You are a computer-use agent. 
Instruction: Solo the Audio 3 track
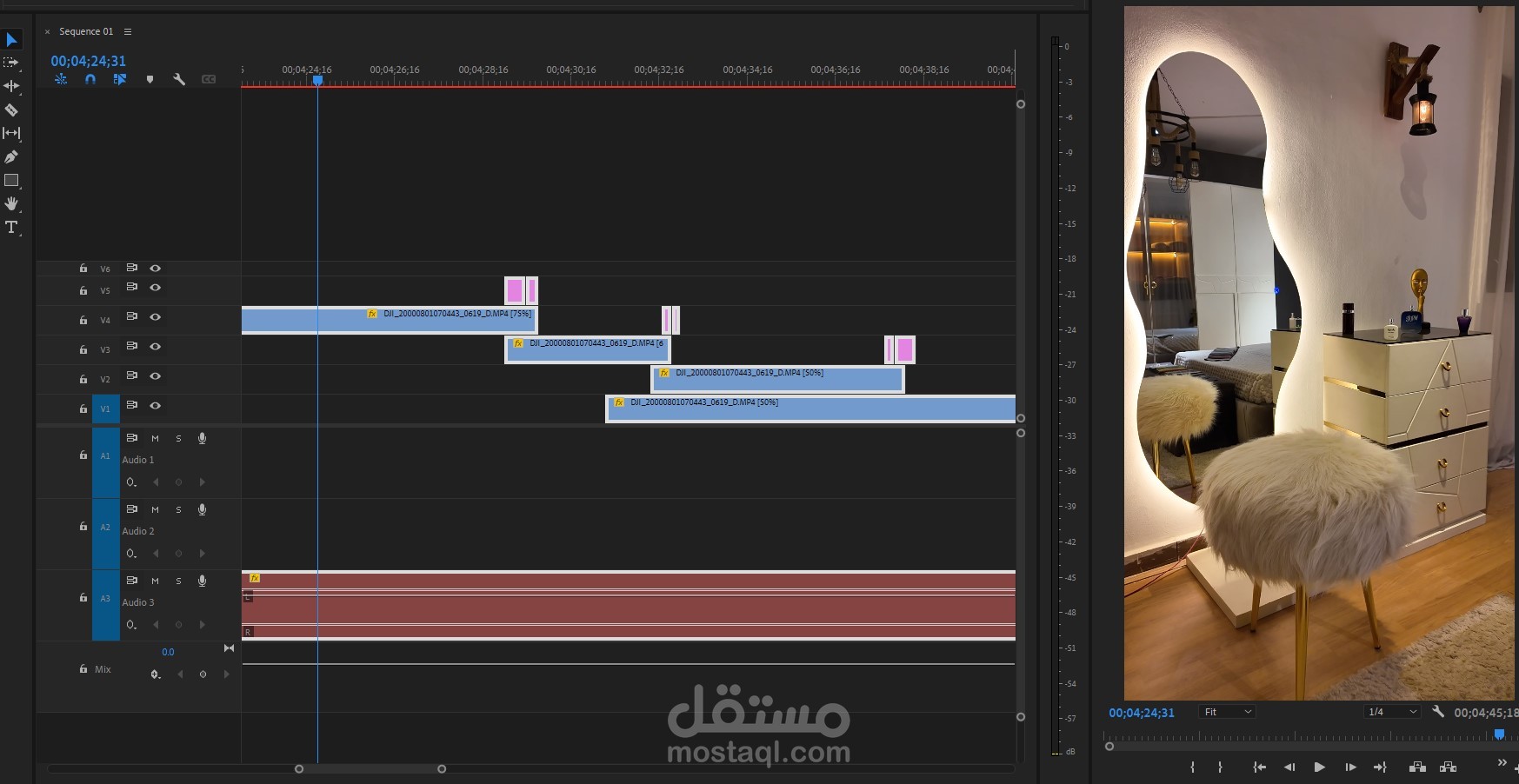(178, 581)
